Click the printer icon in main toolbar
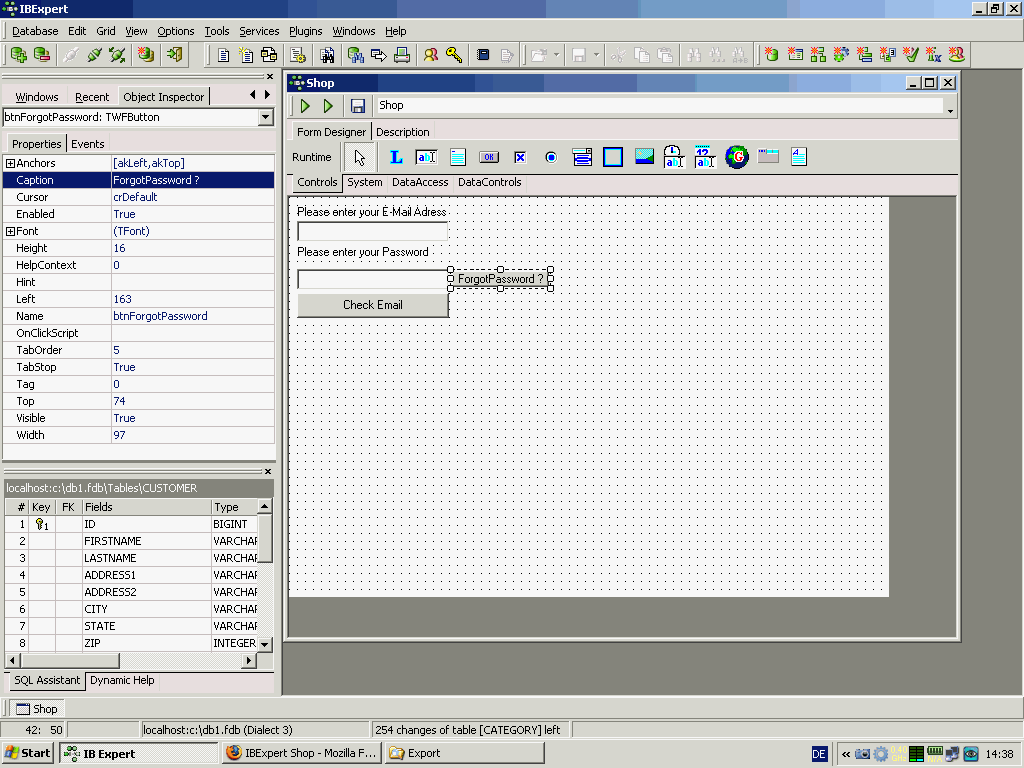 pyautogui.click(x=402, y=56)
